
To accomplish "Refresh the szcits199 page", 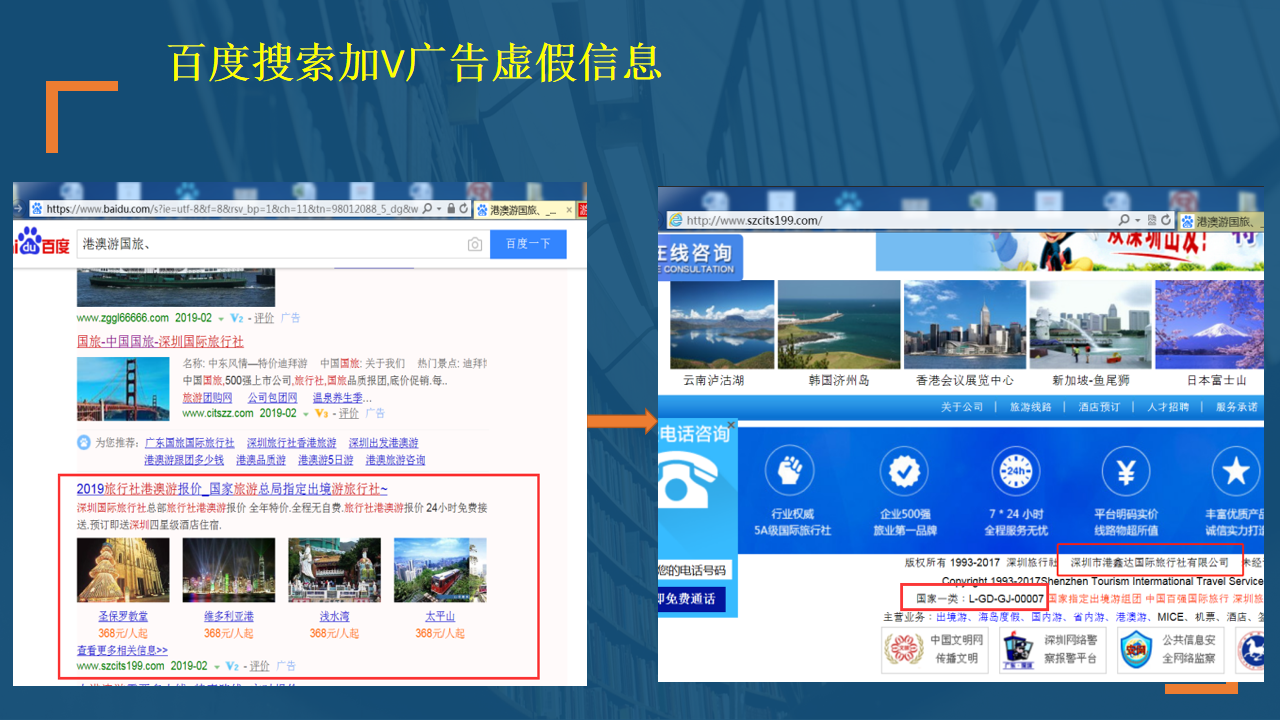I will 1166,220.
